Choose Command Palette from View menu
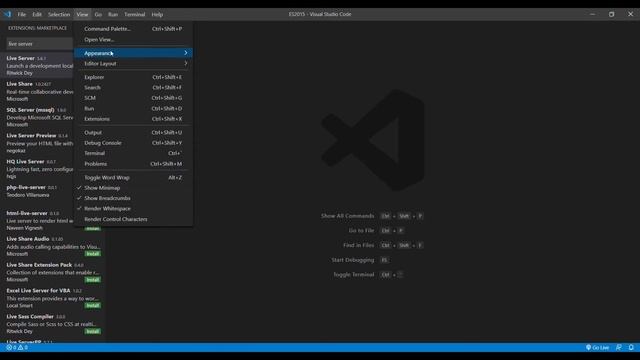This screenshot has width=640, height=360. [133, 29]
